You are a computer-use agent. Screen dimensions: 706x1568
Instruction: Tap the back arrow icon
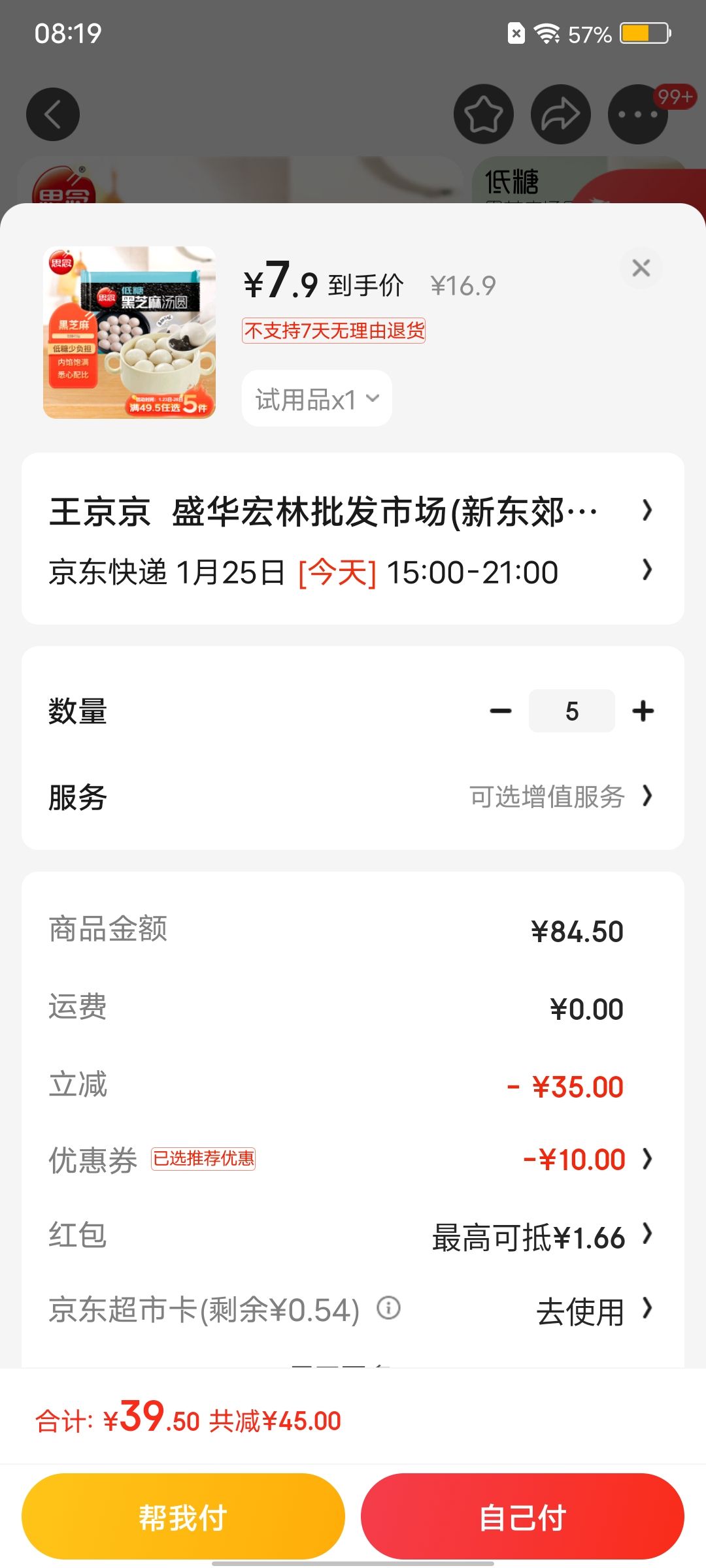53,114
